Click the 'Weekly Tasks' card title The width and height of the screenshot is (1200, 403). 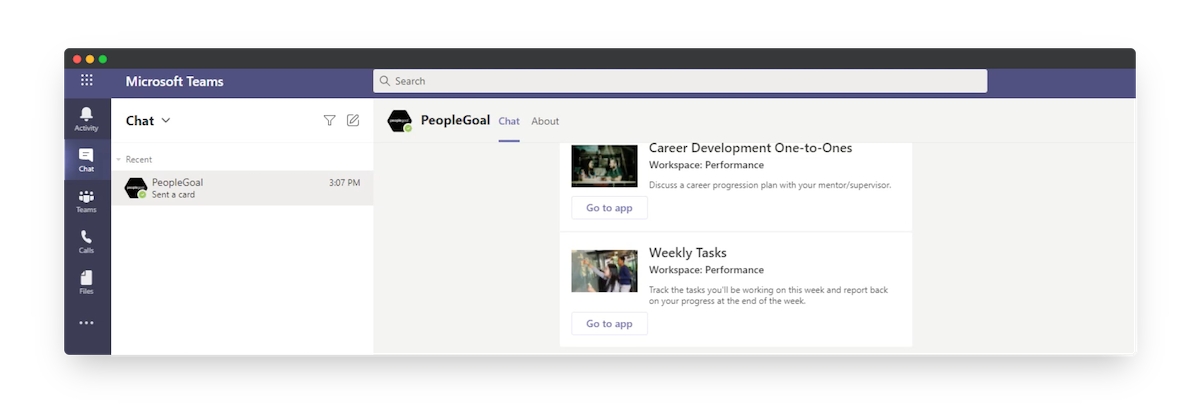tap(688, 253)
